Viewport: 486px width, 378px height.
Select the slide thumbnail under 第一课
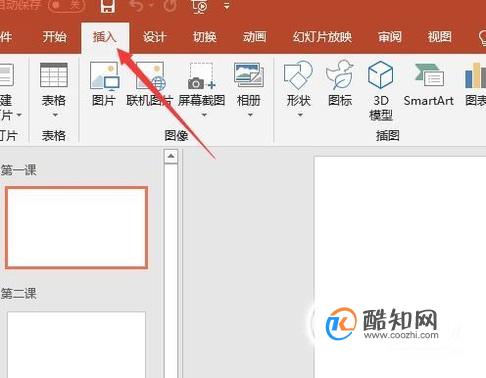(76, 228)
